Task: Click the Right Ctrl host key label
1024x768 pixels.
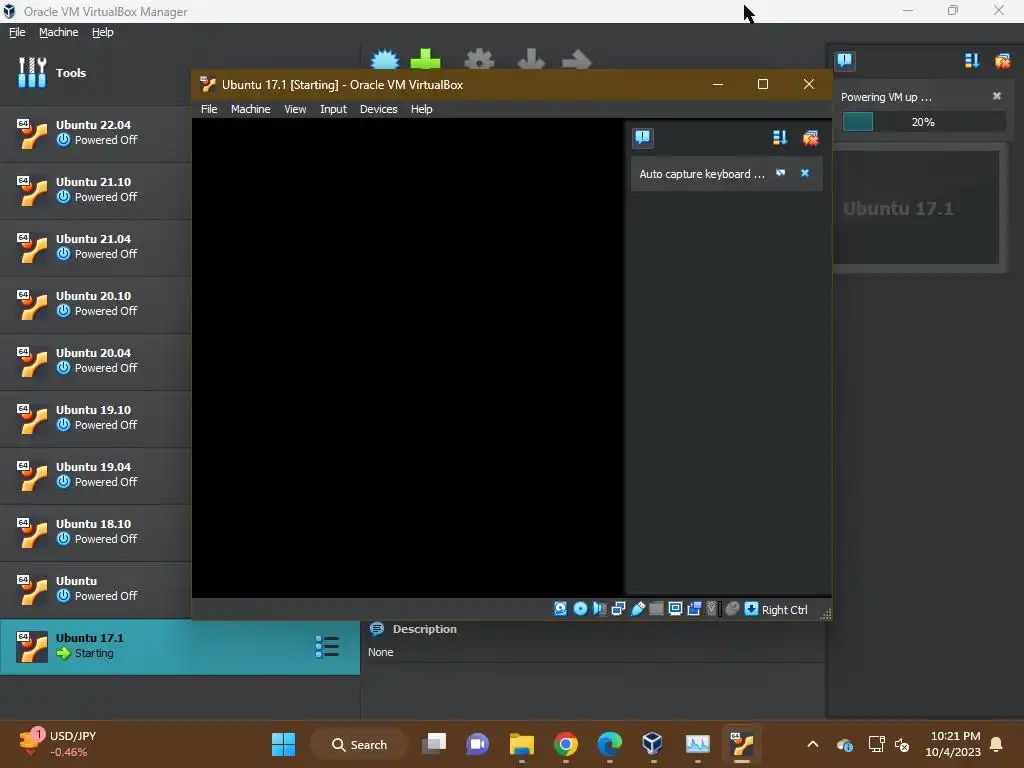Action: [784, 609]
